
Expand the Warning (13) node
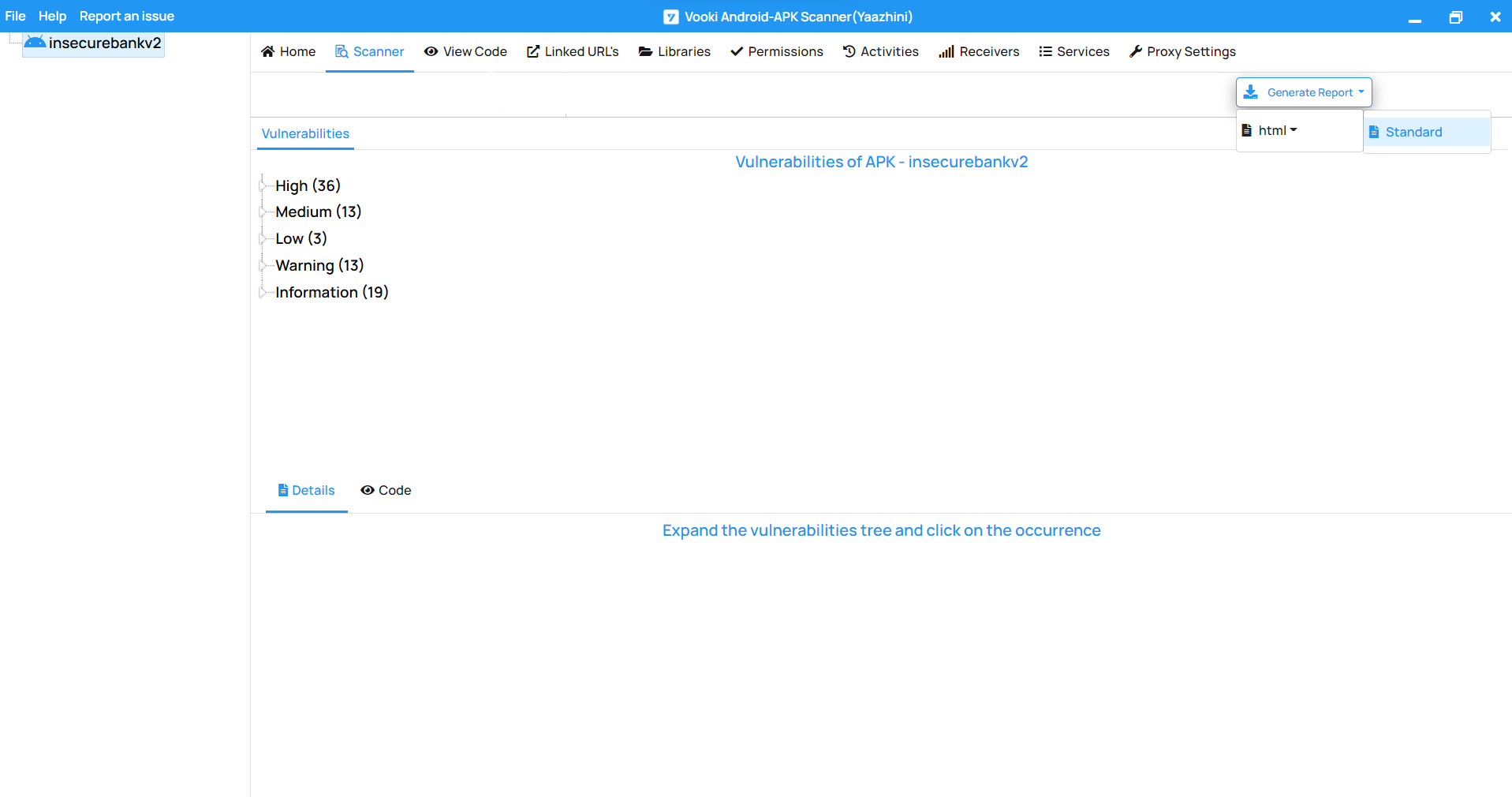point(263,265)
